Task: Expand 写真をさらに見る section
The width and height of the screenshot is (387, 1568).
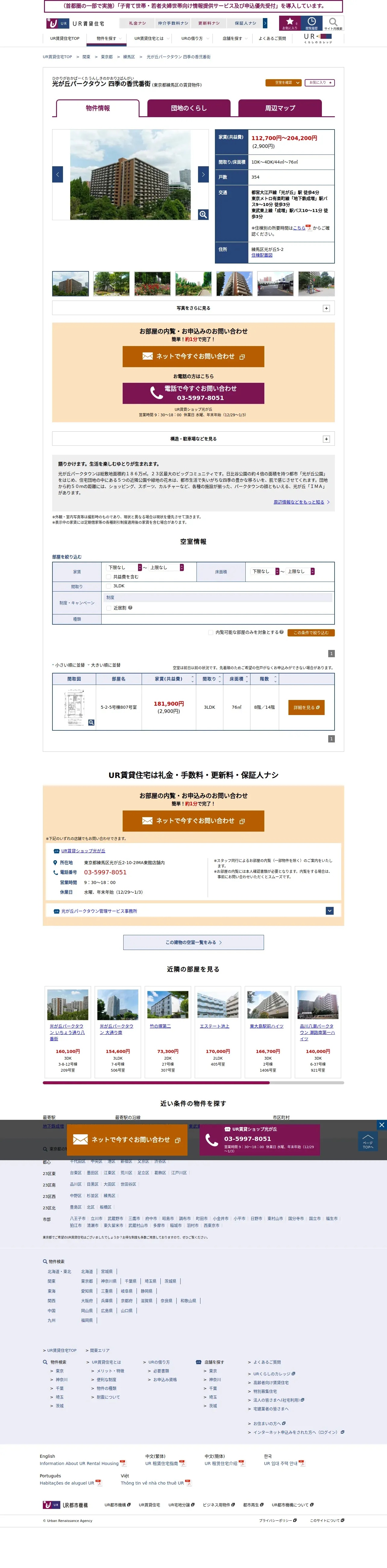Action: (193, 308)
